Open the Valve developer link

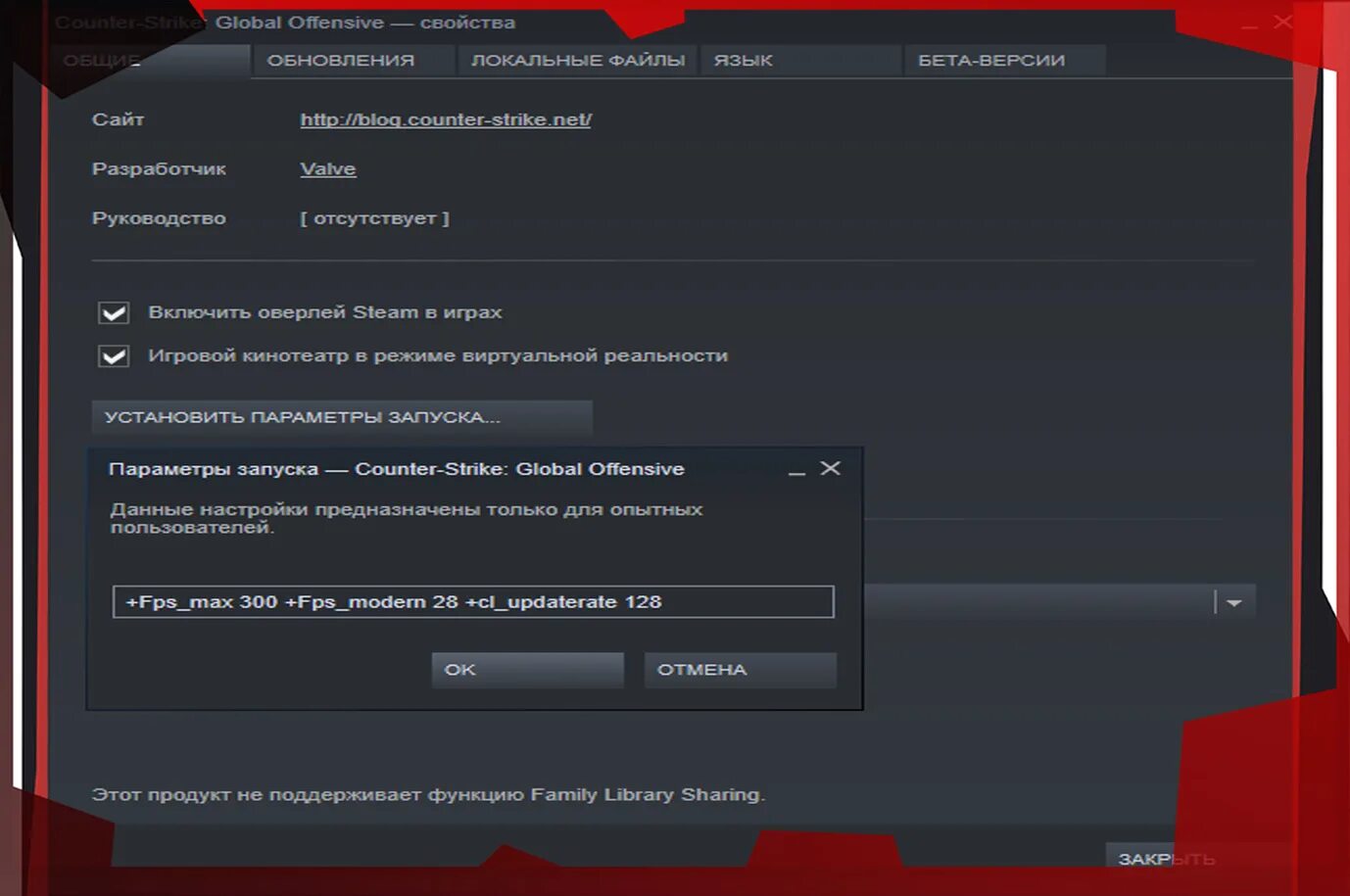pyautogui.click(x=328, y=168)
